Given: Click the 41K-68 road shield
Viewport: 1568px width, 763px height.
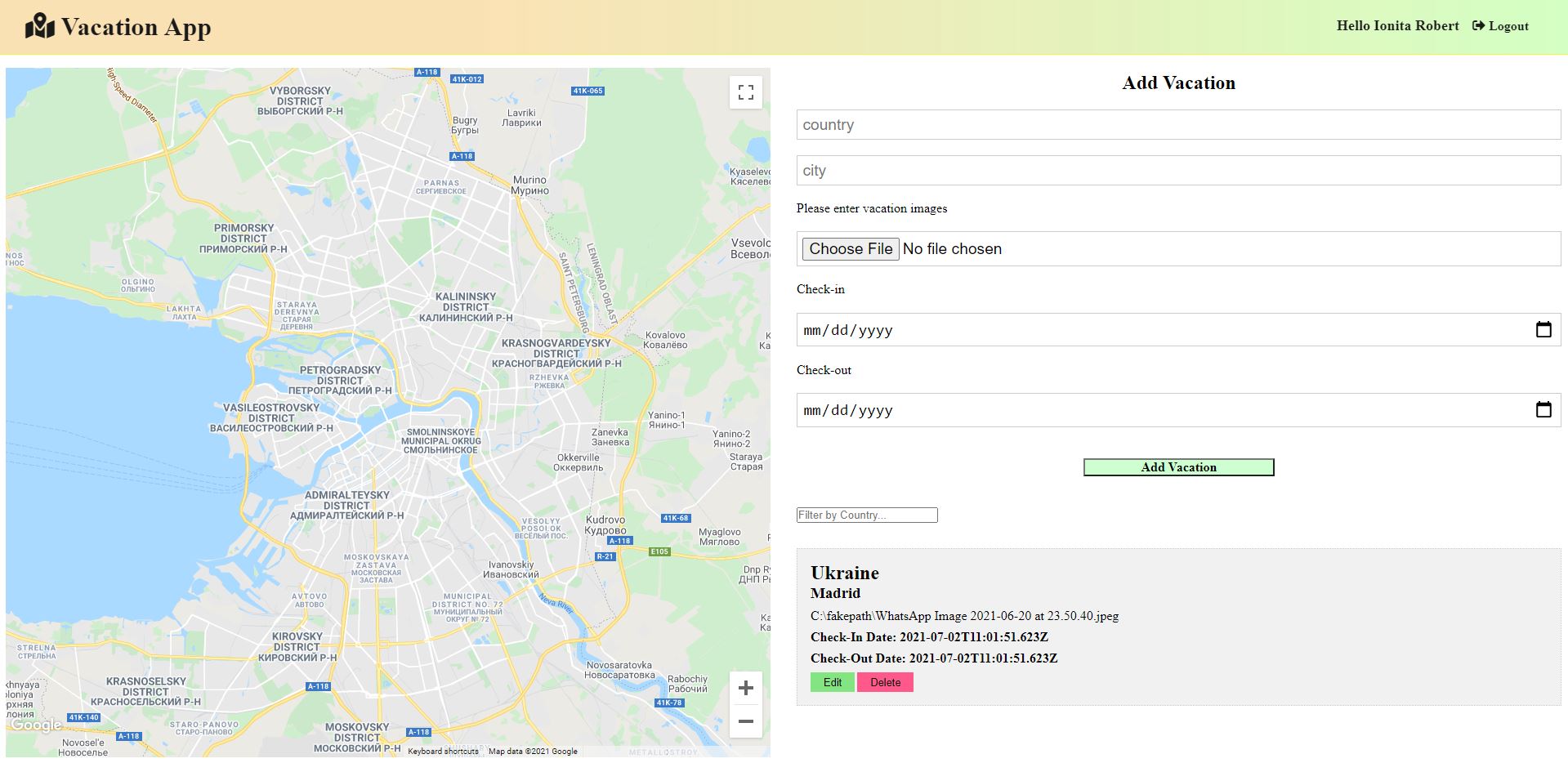Looking at the screenshot, I should 676,518.
